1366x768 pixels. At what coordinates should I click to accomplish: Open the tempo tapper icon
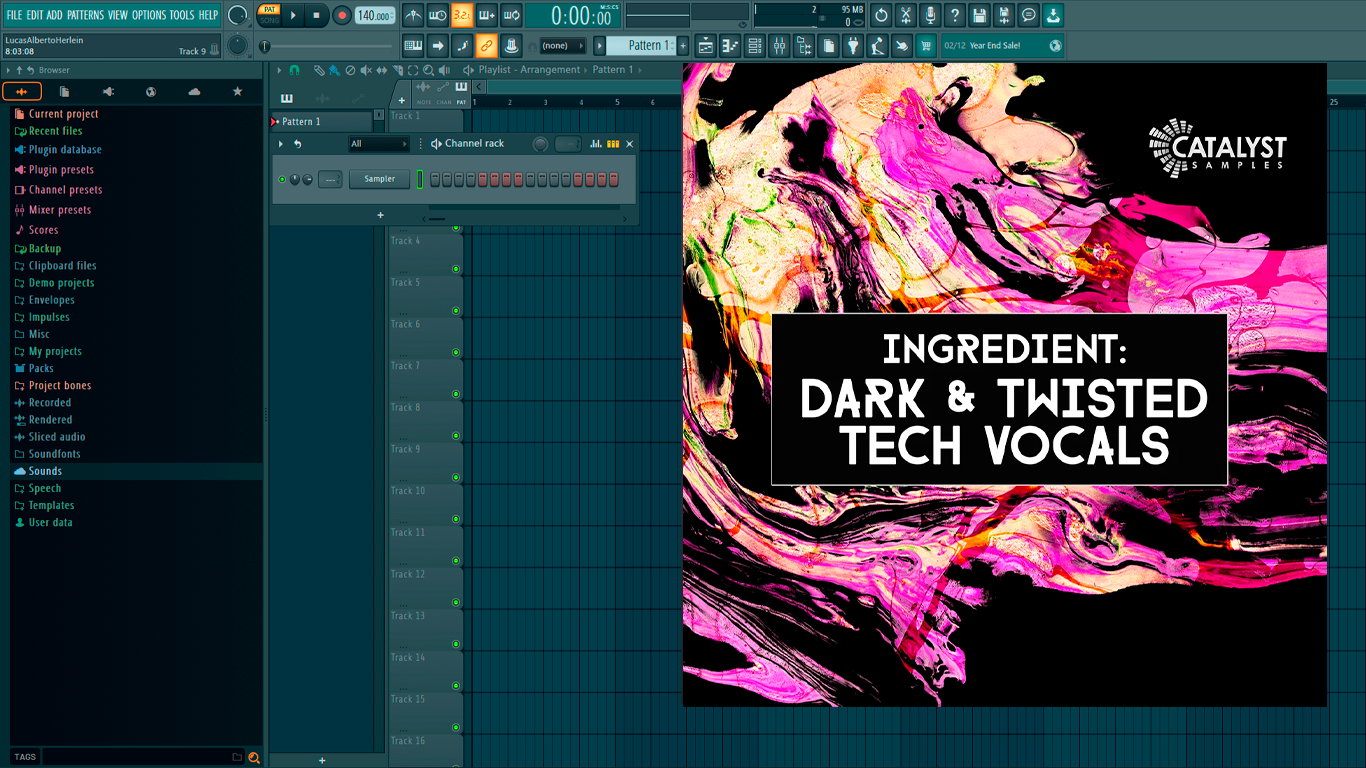click(x=877, y=45)
